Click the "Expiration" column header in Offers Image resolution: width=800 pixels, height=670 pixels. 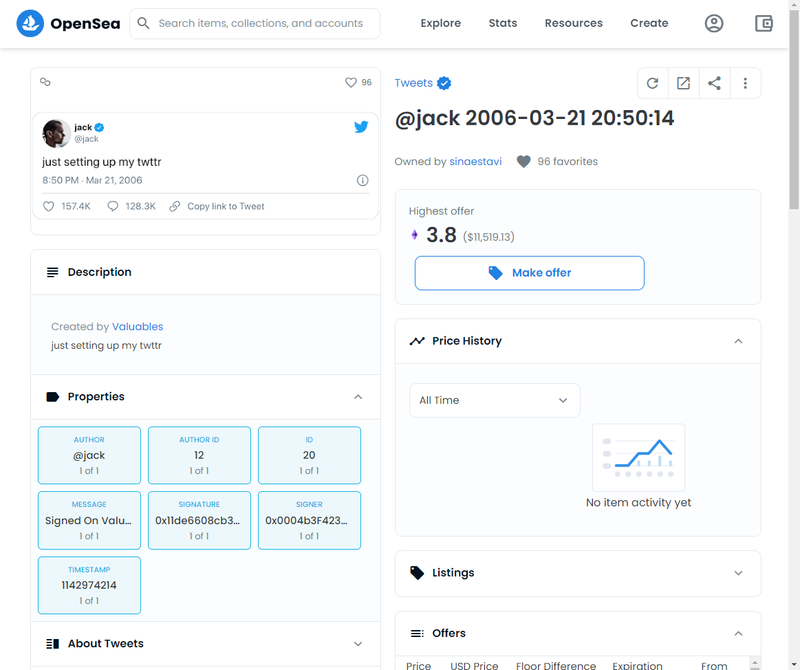(637, 666)
